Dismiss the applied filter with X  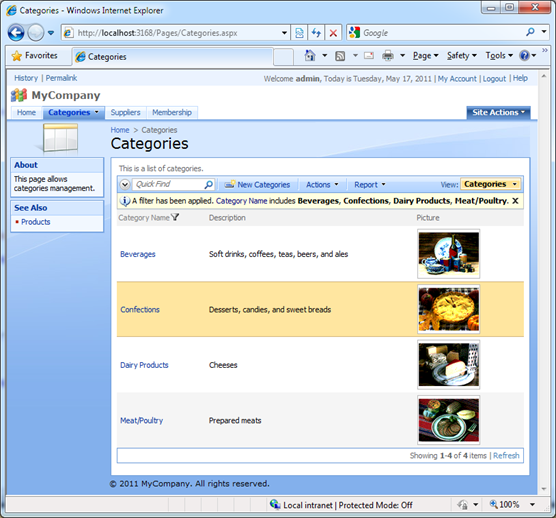pos(515,201)
